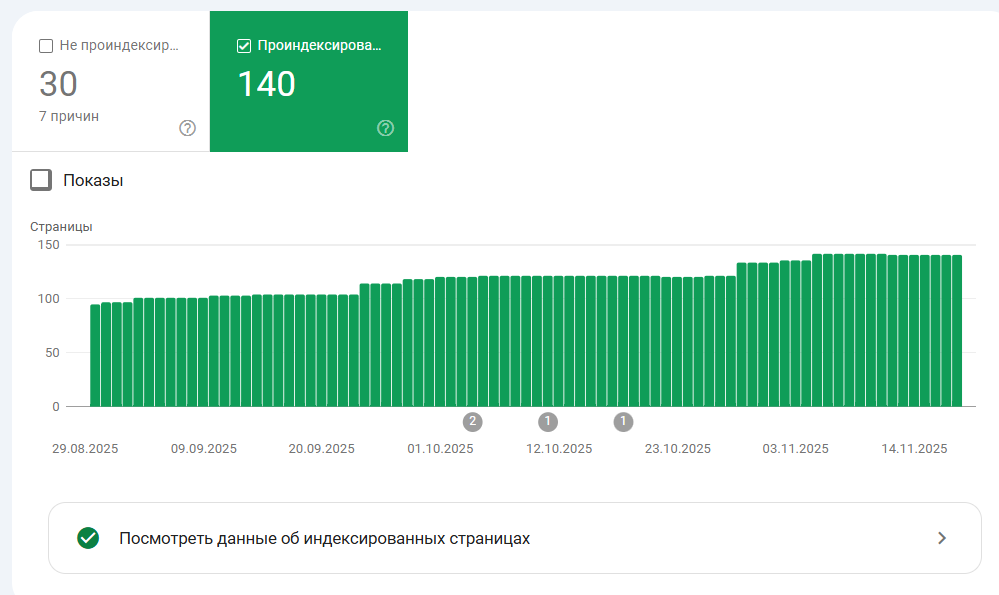Image resolution: width=999 pixels, height=595 pixels.
Task: Click the '29.08.2025' axis date label
Action: (x=85, y=448)
